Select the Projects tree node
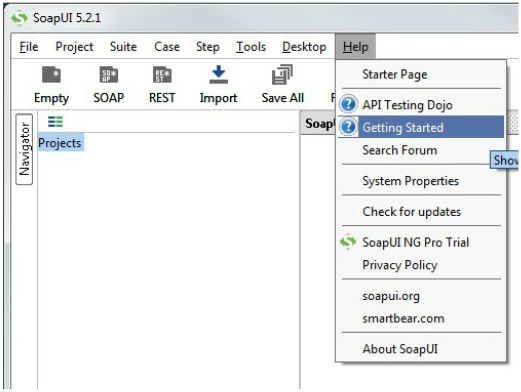The height and width of the screenshot is (392, 521). click(x=60, y=143)
